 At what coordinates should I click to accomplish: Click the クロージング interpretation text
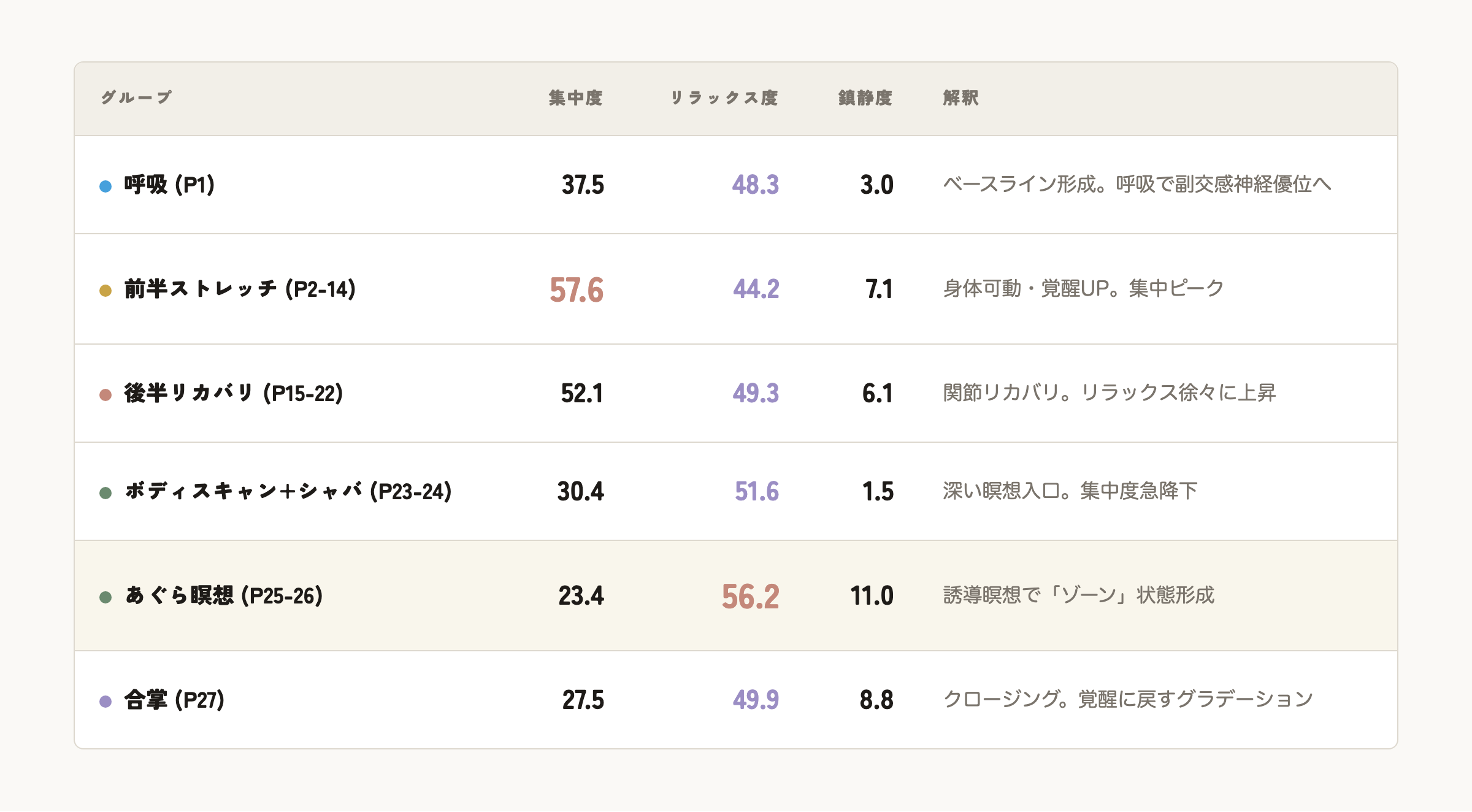(1128, 699)
